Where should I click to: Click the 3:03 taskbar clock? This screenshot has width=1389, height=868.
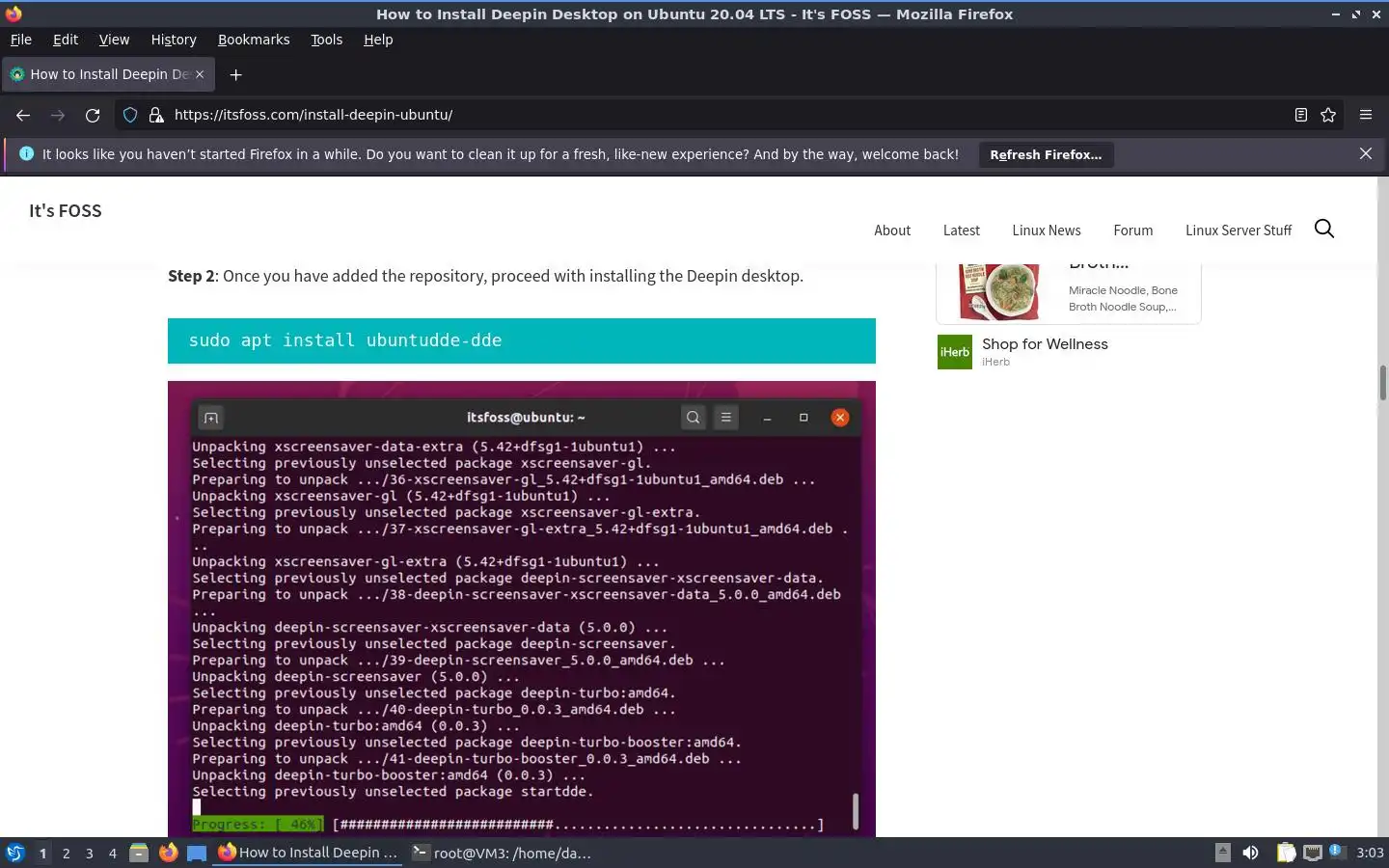[1370, 853]
